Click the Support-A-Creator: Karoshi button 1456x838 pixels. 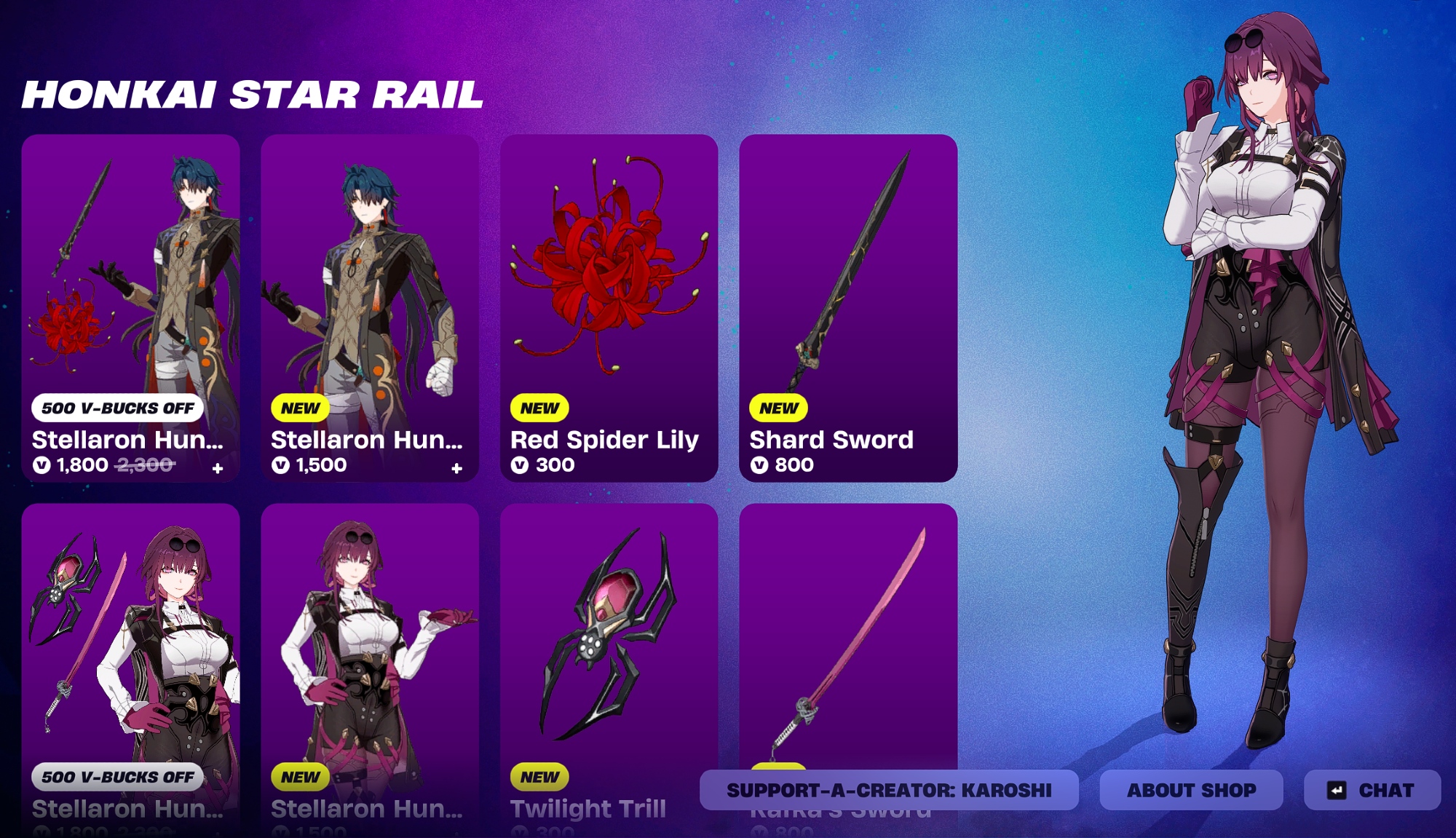point(889,790)
